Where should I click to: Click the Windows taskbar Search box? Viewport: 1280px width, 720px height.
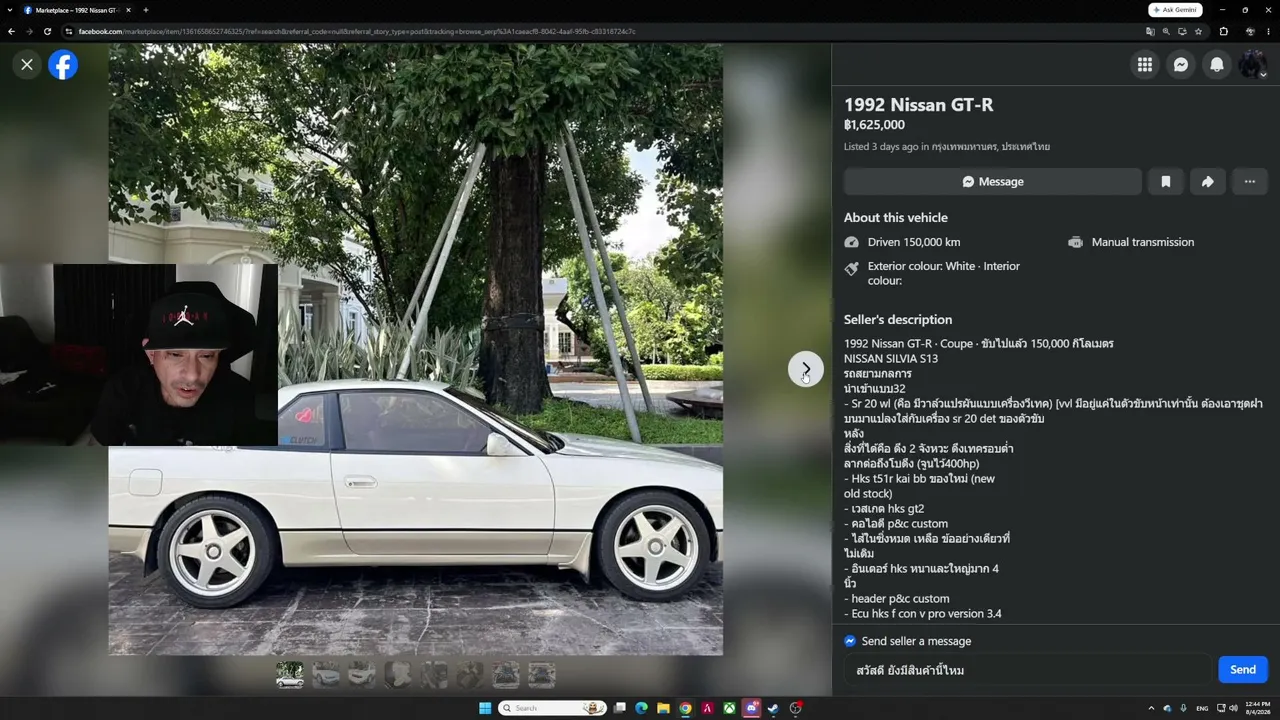[x=553, y=708]
